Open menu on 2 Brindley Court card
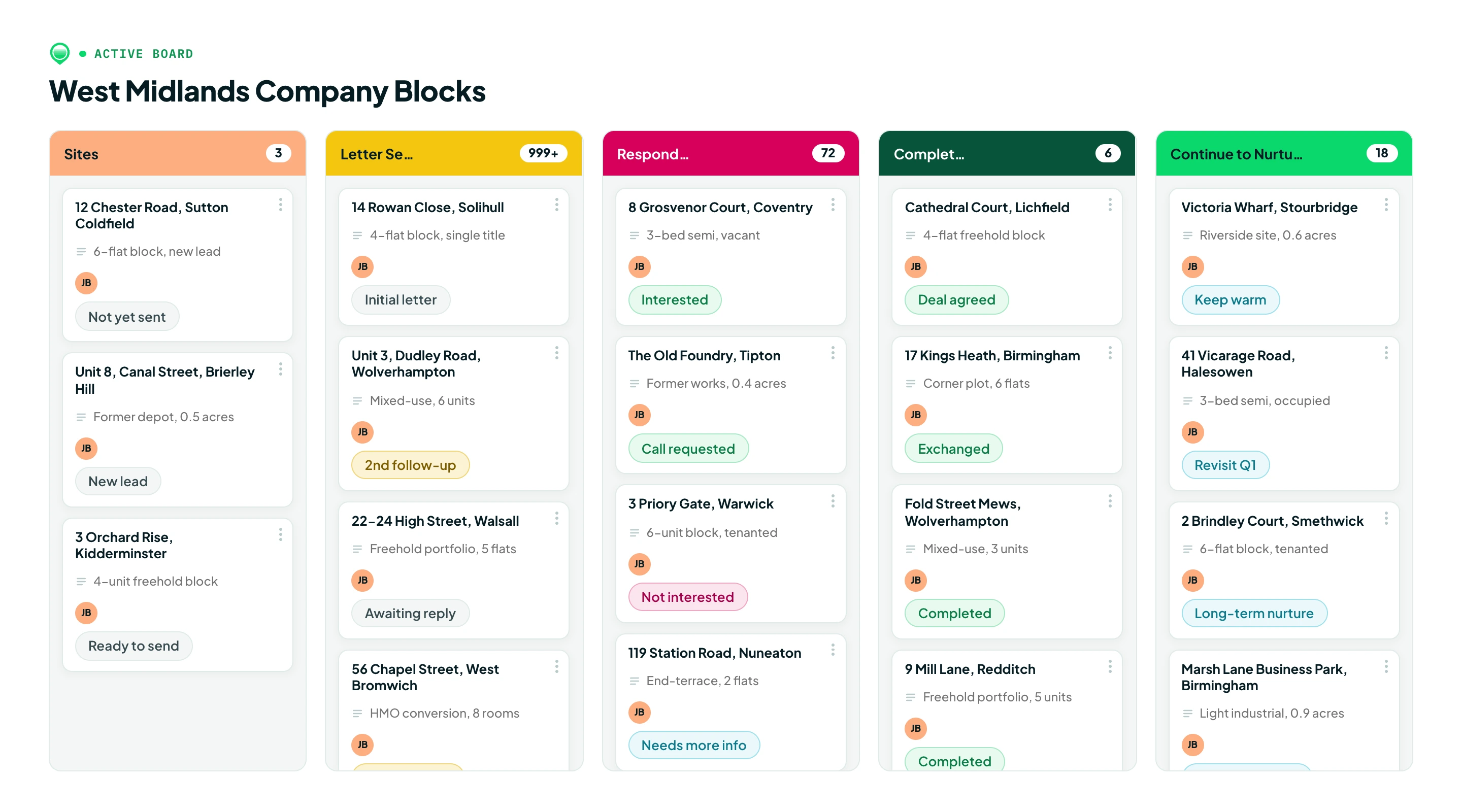The width and height of the screenshot is (1462, 812). click(x=1386, y=518)
